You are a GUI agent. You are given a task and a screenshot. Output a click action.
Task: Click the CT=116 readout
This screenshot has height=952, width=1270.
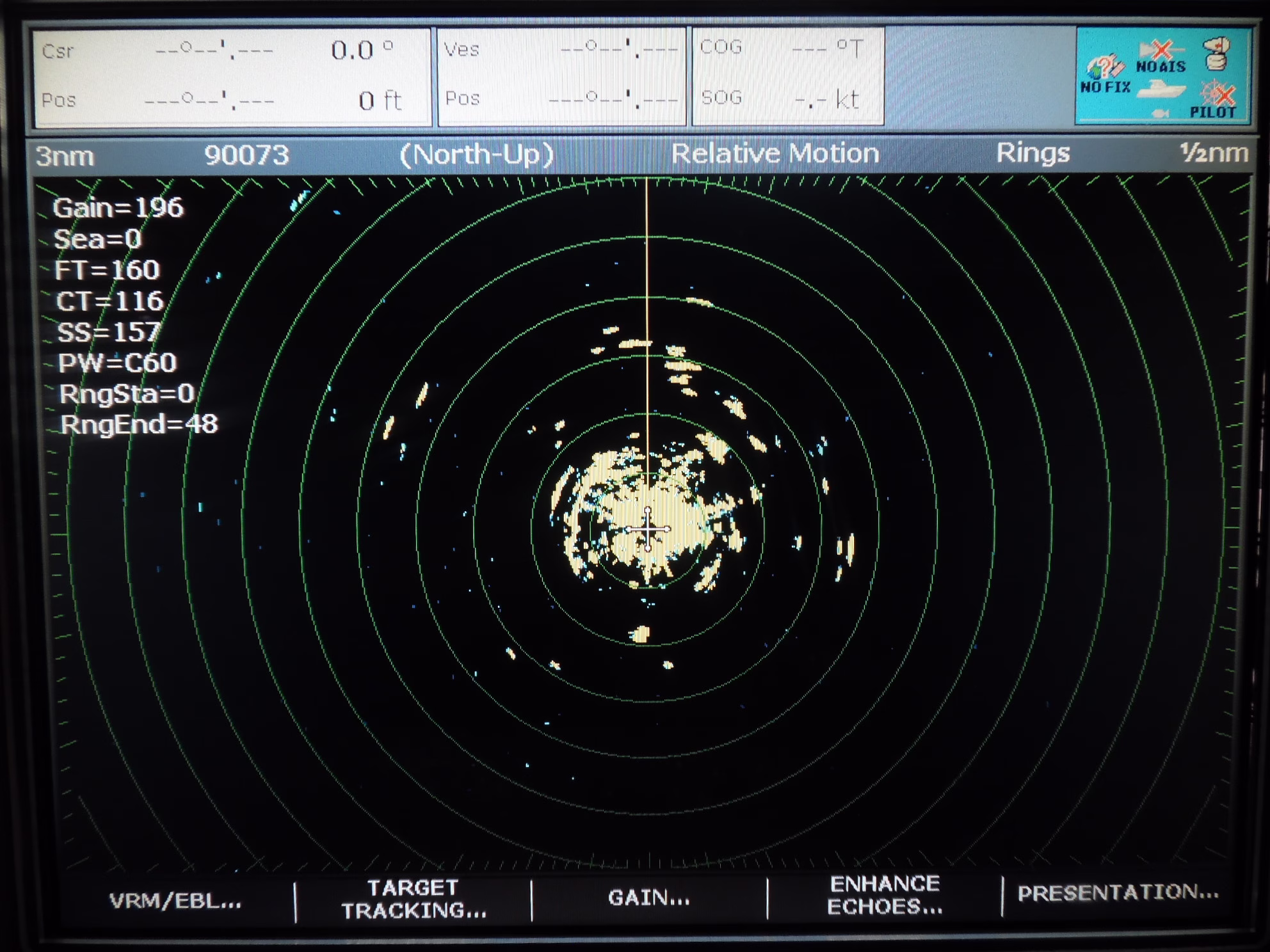[x=109, y=301]
